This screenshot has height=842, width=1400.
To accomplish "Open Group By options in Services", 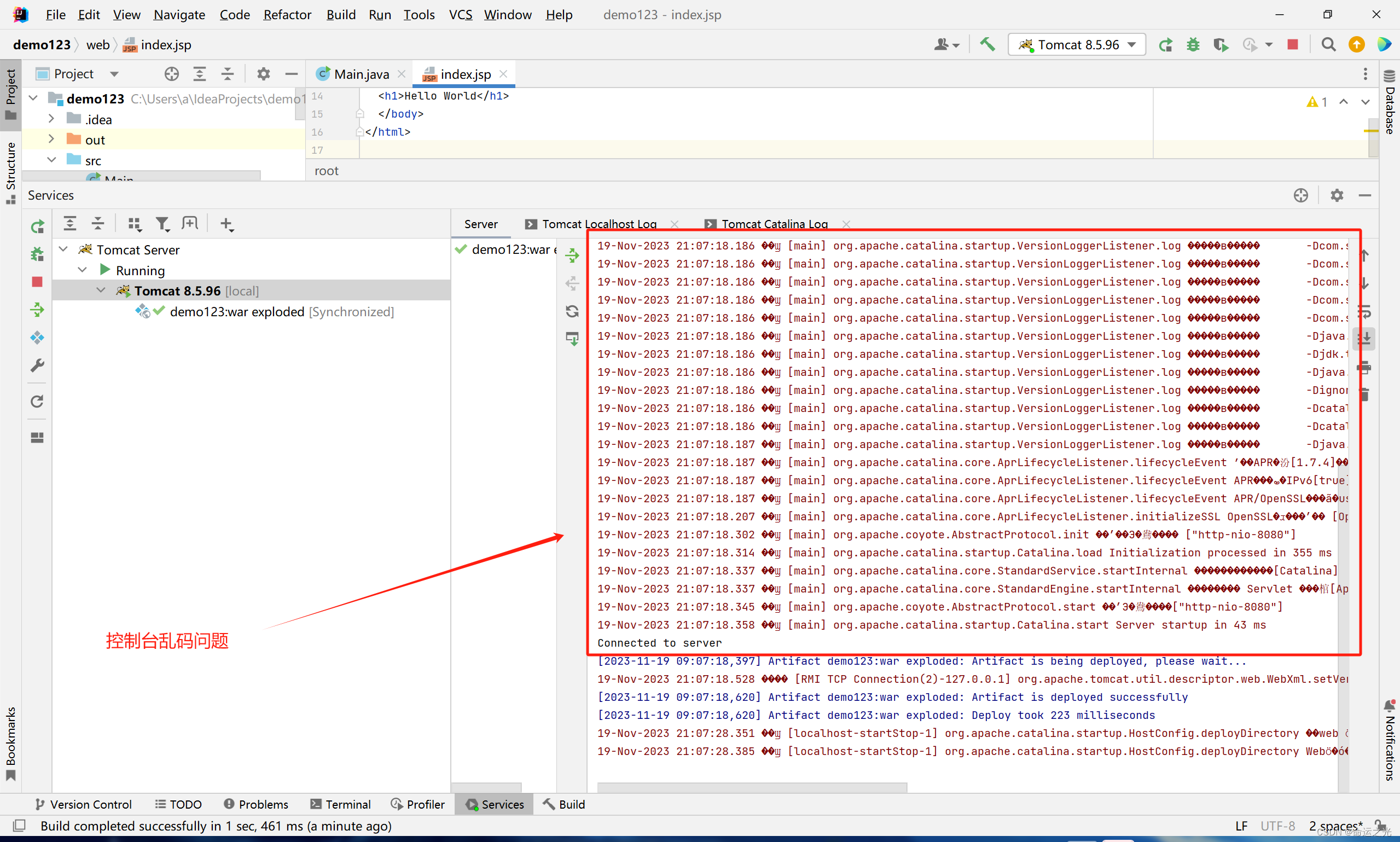I will [x=135, y=224].
